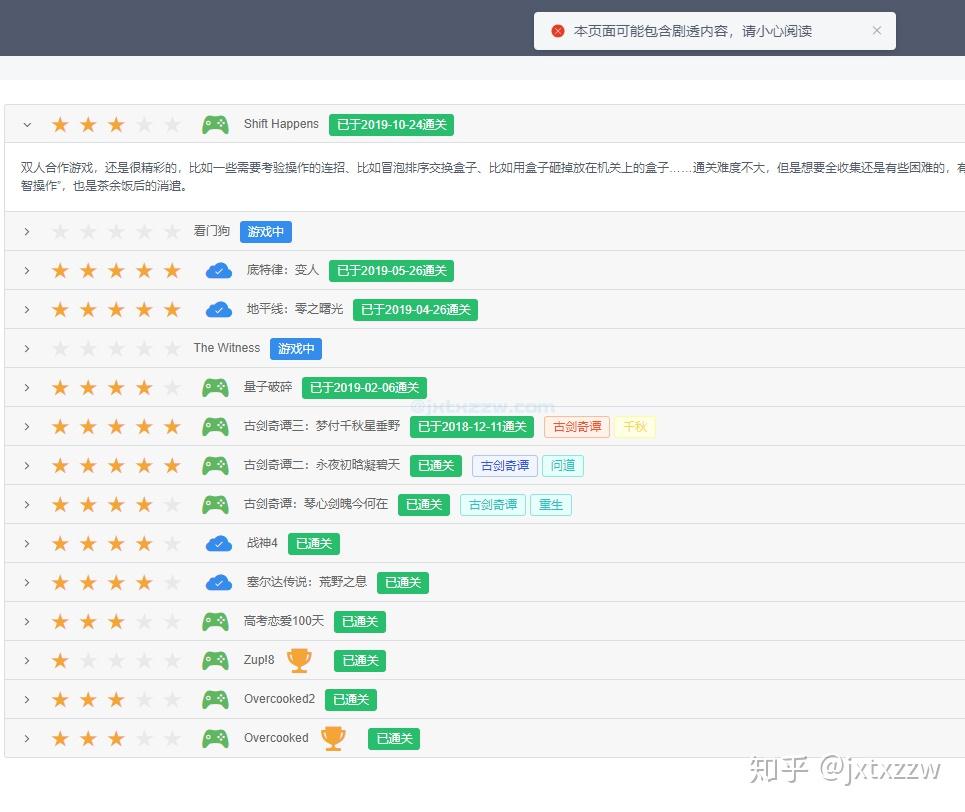Viewport: 965px width, 812px height.
Task: Expand the 古剑奇谭二：永夜初晗凝碧天 row
Action: pyautogui.click(x=27, y=465)
